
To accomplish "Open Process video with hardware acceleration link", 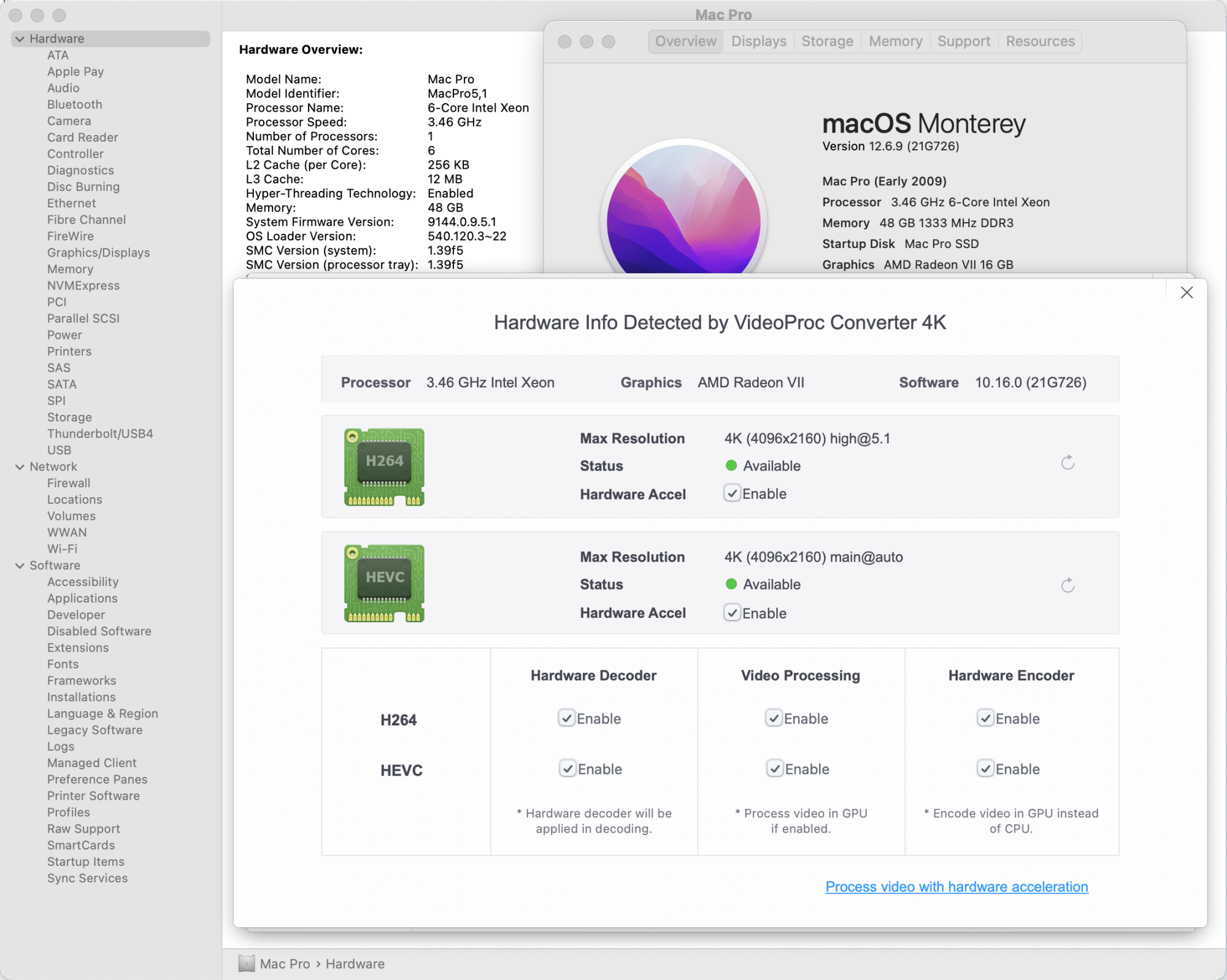I will tap(956, 887).
